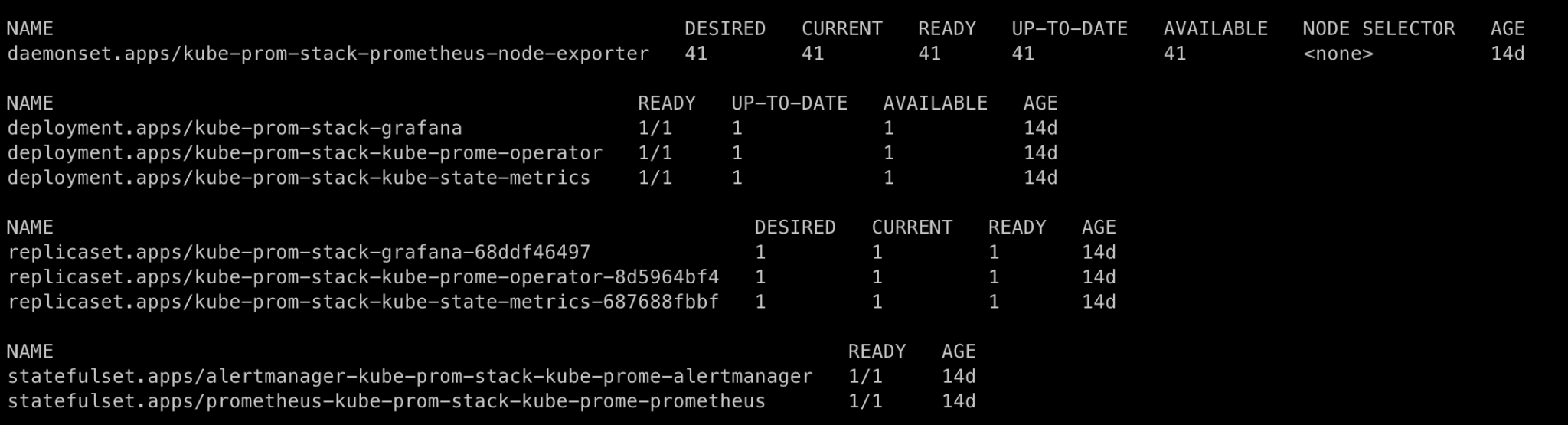Viewport: 1568px width, 425px height.
Task: Click the daemonset AVAILABLE column header
Action: tap(1215, 29)
